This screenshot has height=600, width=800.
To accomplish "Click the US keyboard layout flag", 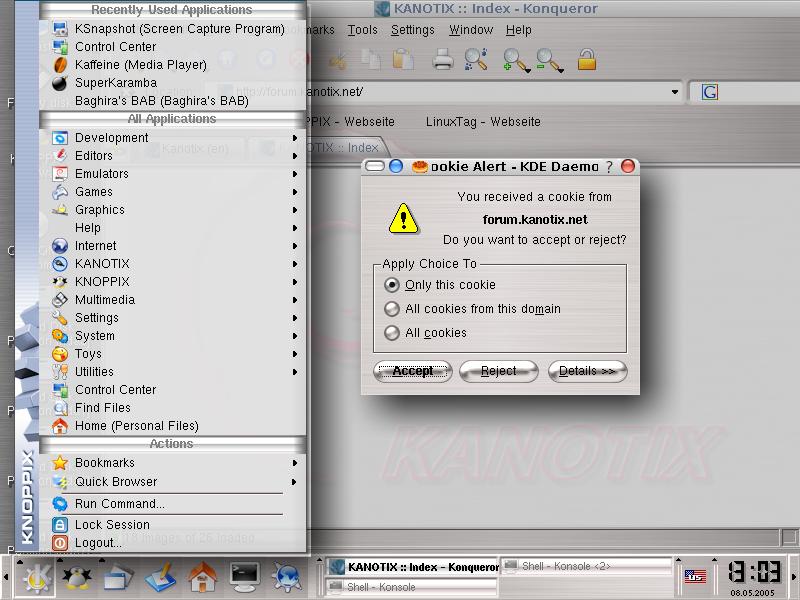I will [695, 577].
